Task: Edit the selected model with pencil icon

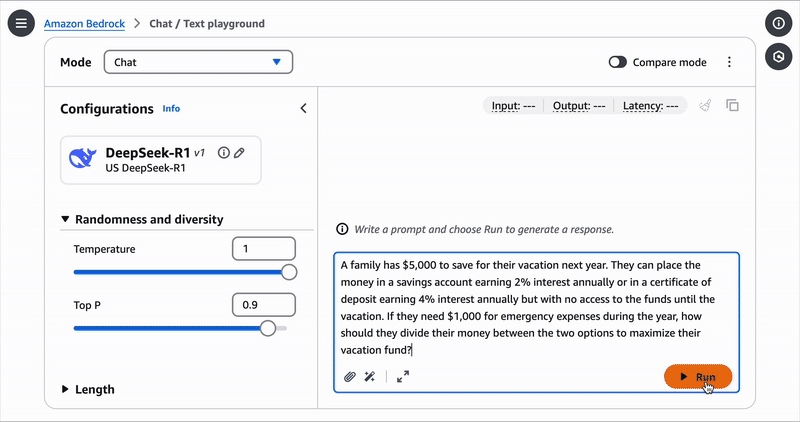Action: (239, 153)
